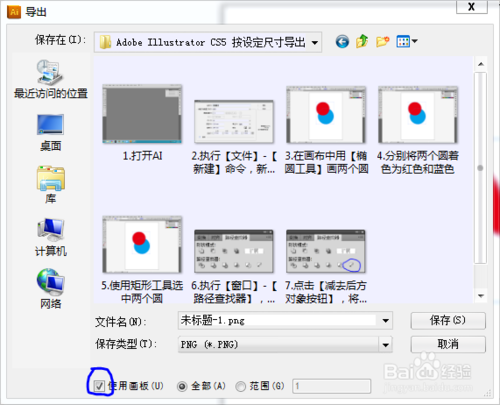Click the 取消 button

[x=448, y=344]
